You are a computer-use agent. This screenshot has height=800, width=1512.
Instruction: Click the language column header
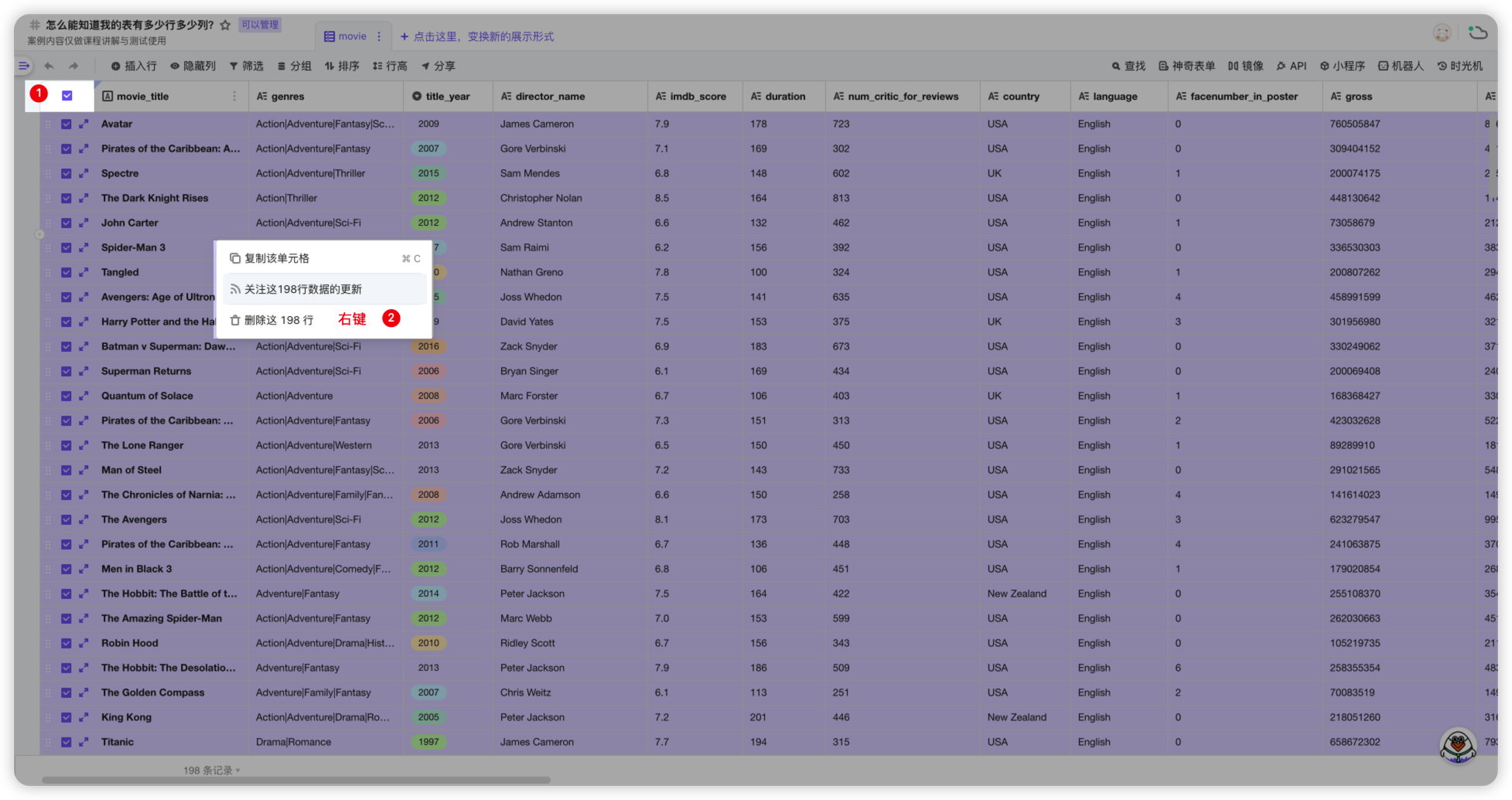coord(1119,97)
